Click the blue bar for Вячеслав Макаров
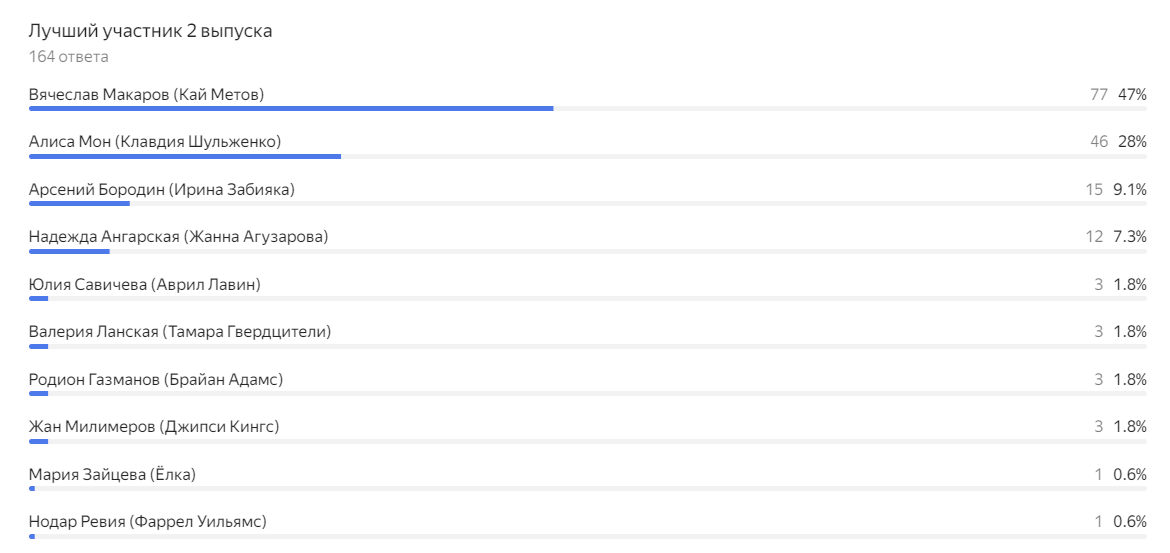 290,108
